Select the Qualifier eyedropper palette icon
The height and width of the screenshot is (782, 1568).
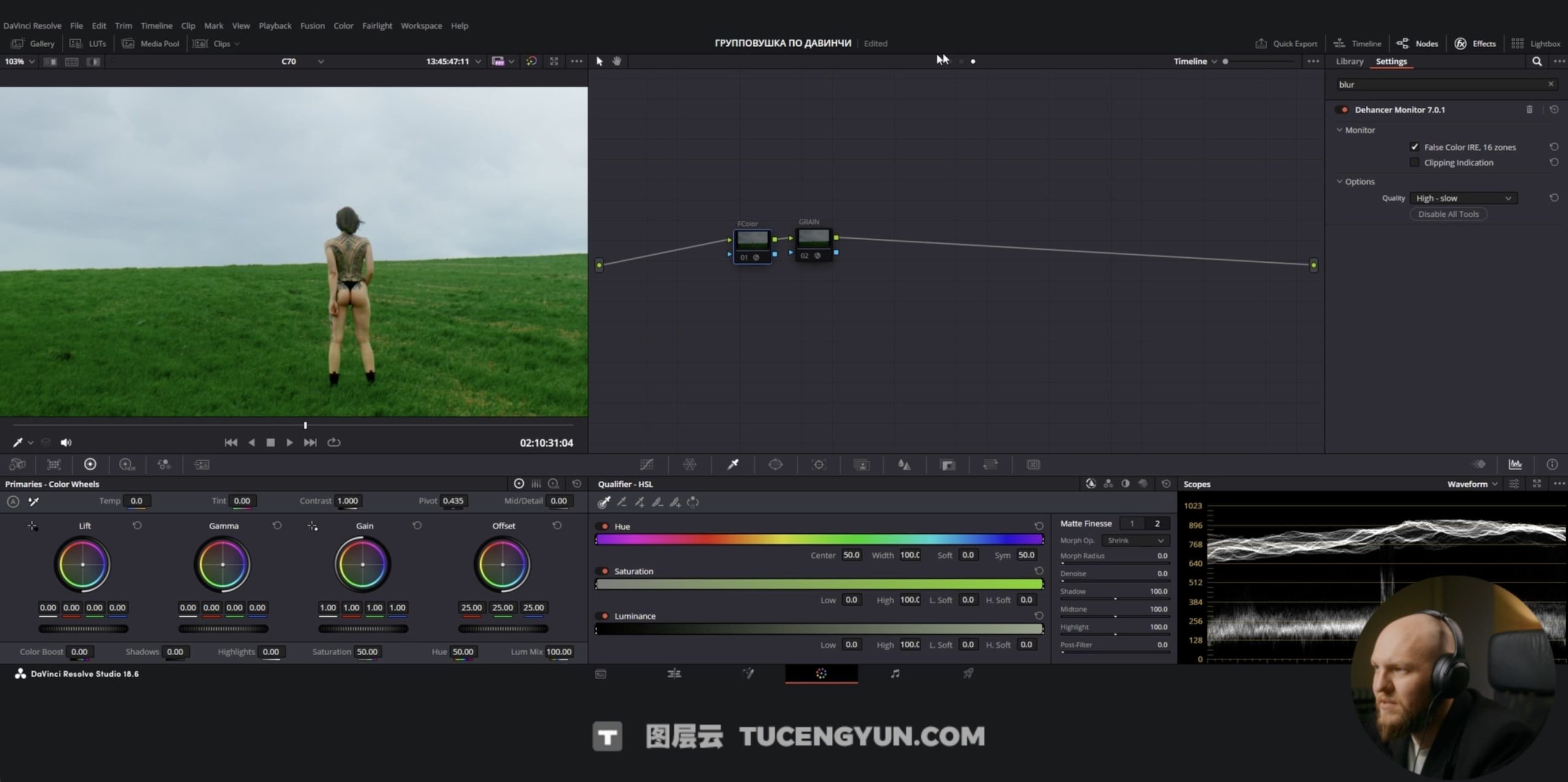(733, 465)
